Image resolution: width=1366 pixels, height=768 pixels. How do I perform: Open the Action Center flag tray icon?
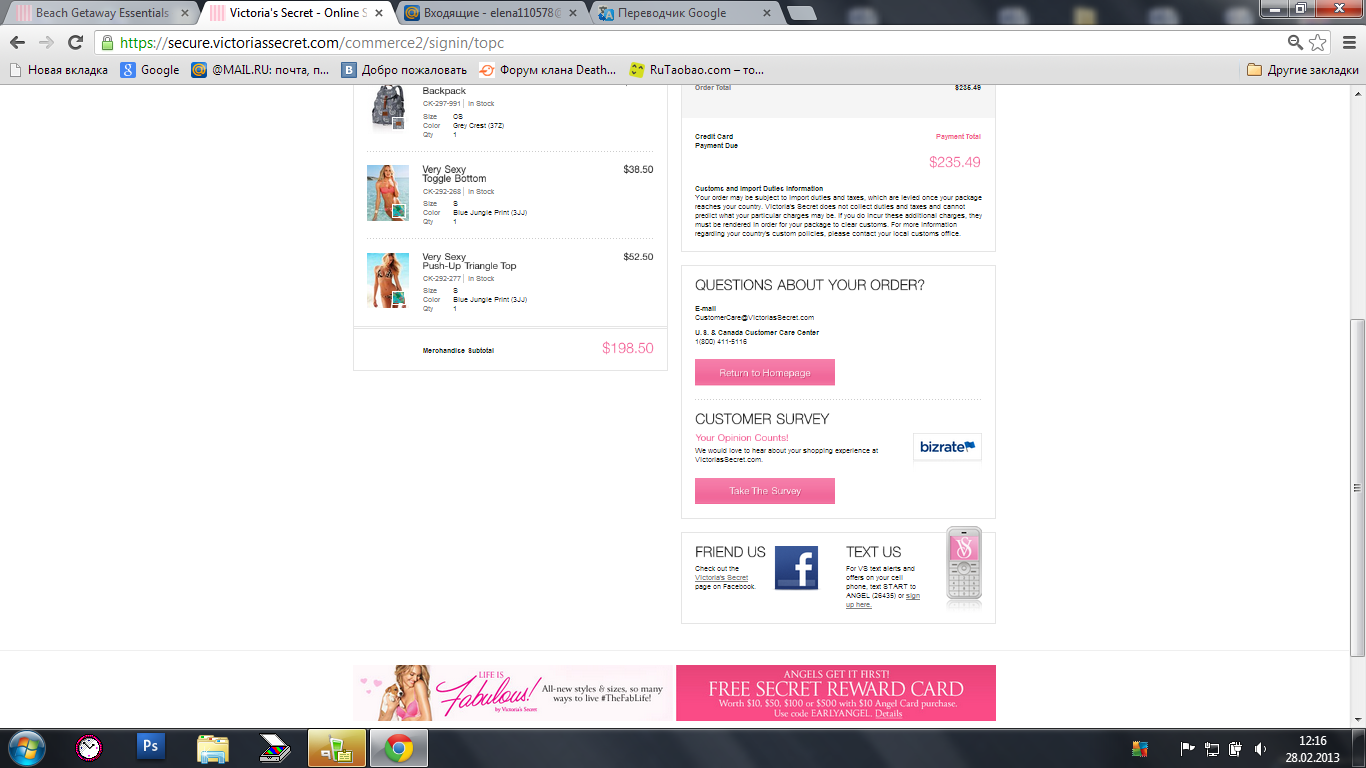point(1188,748)
